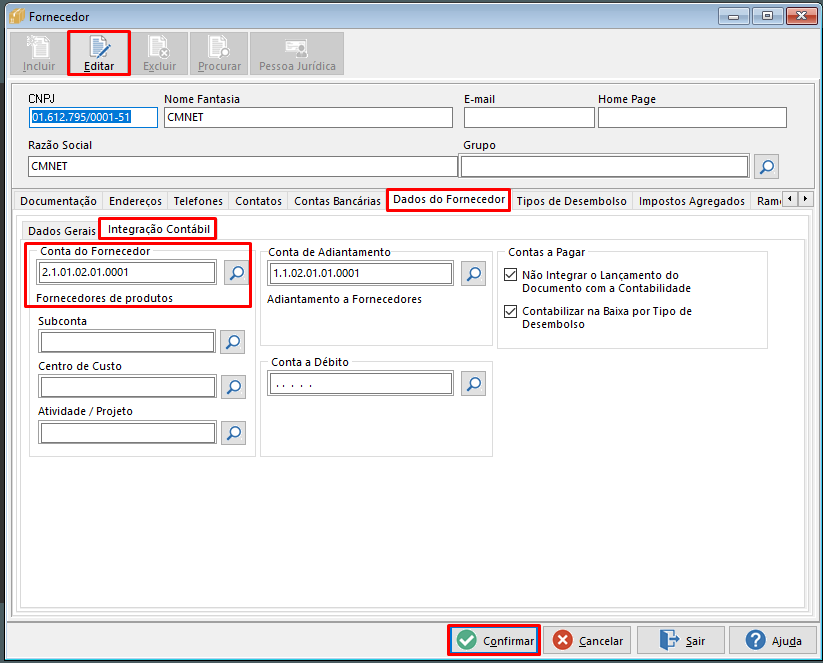The width and height of the screenshot is (823, 663).
Task: Click the Conta a Débito field
Action: (361, 384)
